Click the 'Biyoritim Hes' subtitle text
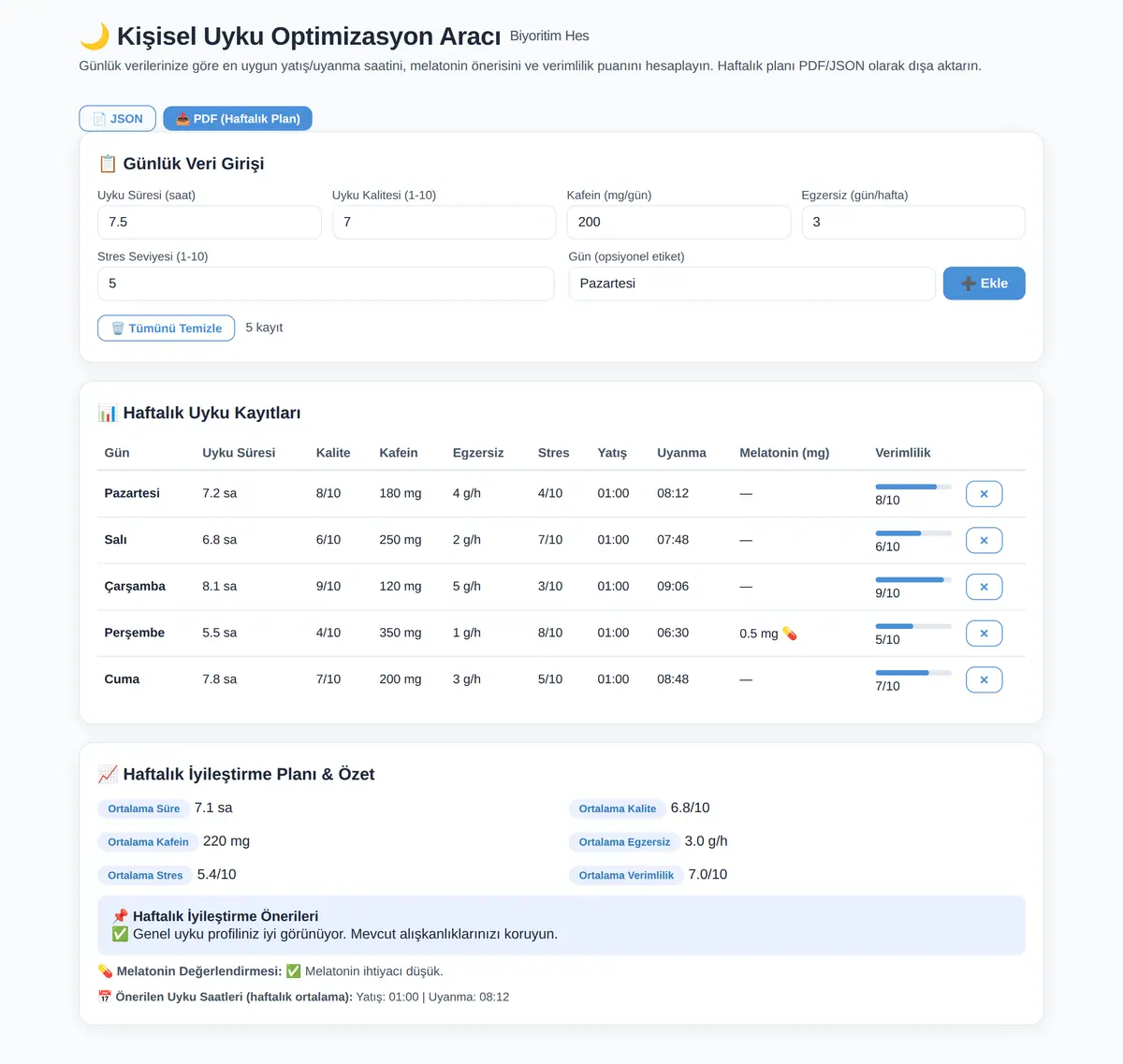Viewport: 1123px width, 1064px height. [549, 36]
